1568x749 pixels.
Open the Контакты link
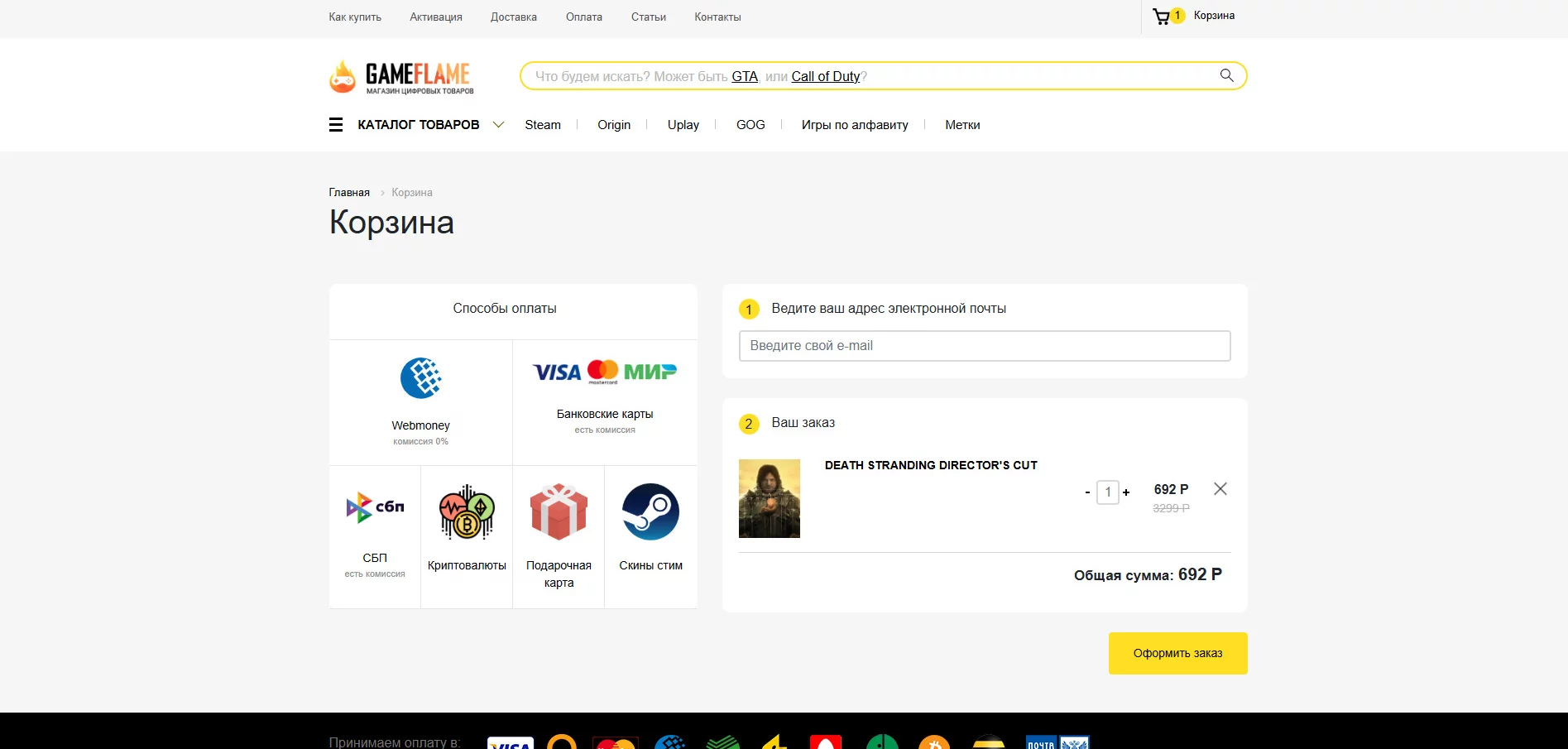717,17
